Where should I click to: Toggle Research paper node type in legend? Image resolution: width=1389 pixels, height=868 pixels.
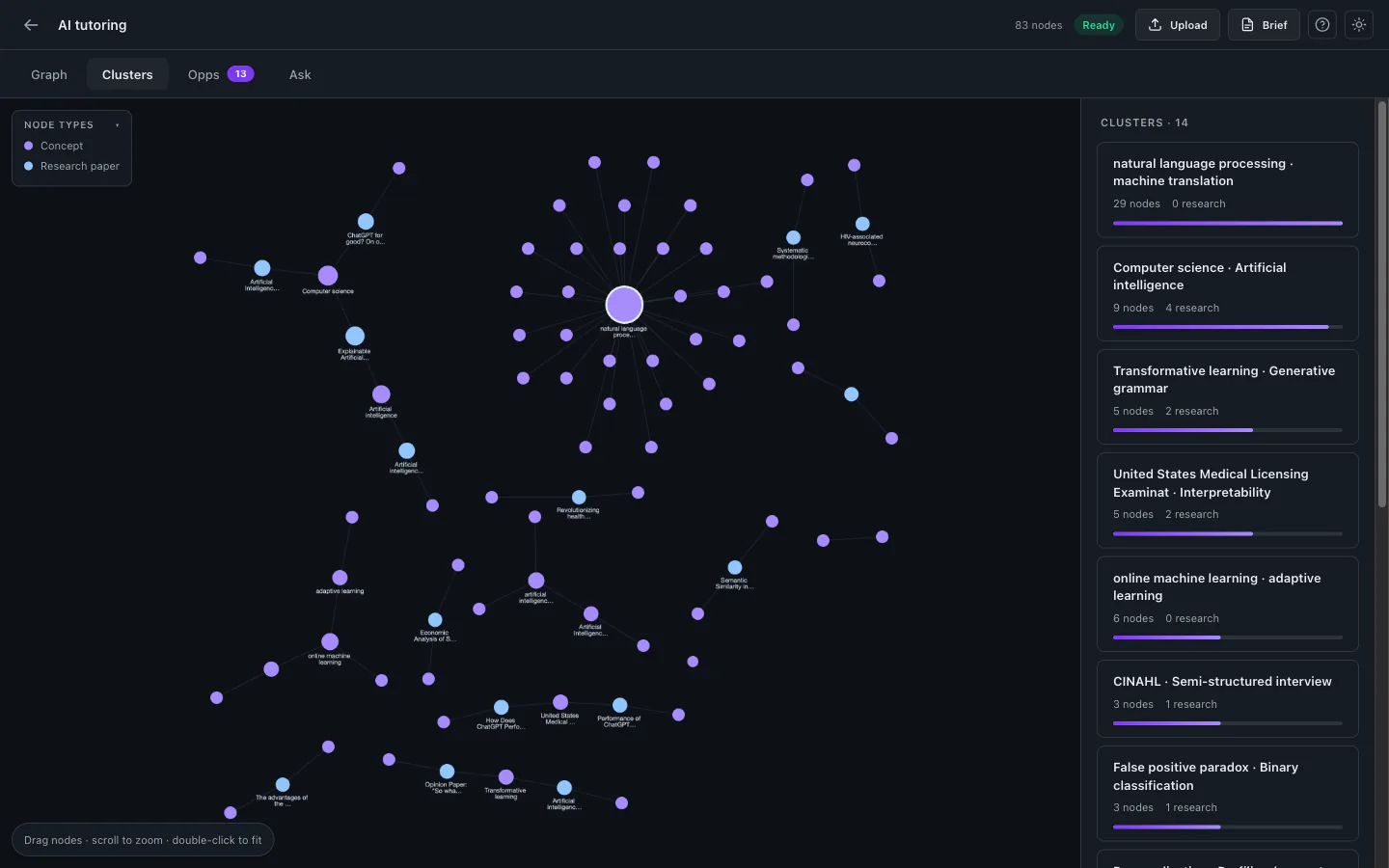point(71,166)
